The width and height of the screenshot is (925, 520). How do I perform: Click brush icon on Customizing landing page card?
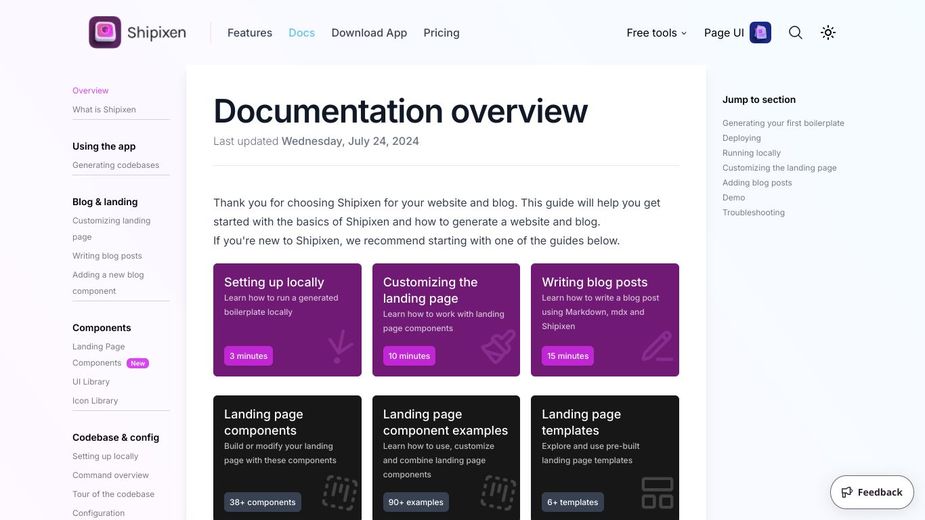pos(498,346)
